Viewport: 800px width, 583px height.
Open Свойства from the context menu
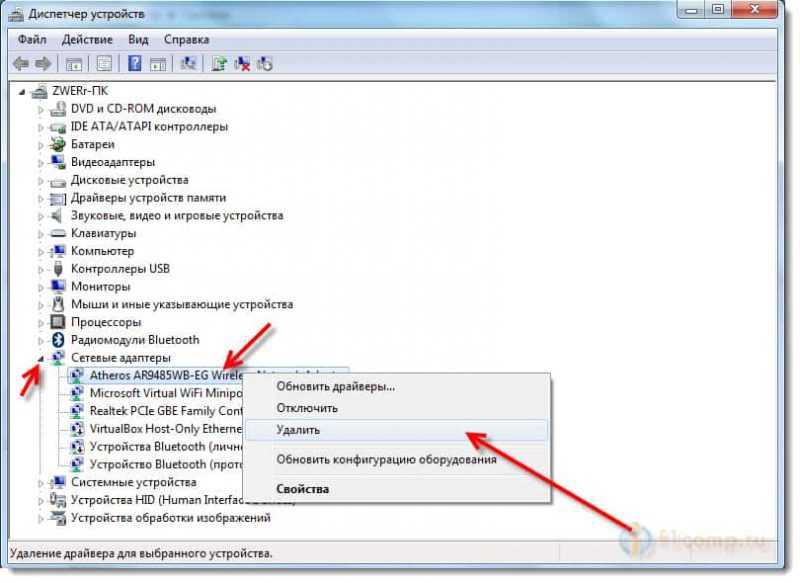[396, 489]
